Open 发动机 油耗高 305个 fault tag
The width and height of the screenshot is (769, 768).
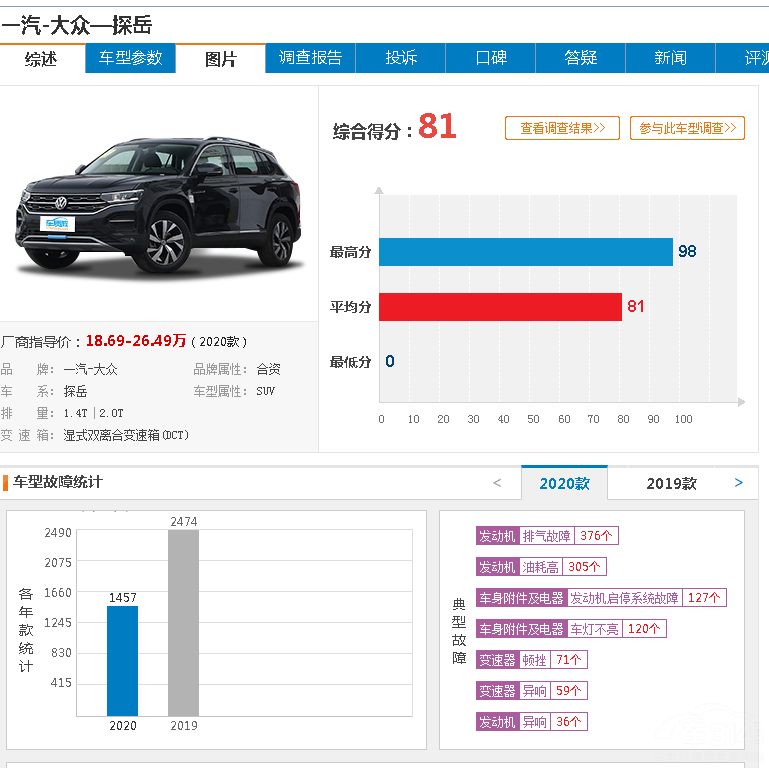541,566
